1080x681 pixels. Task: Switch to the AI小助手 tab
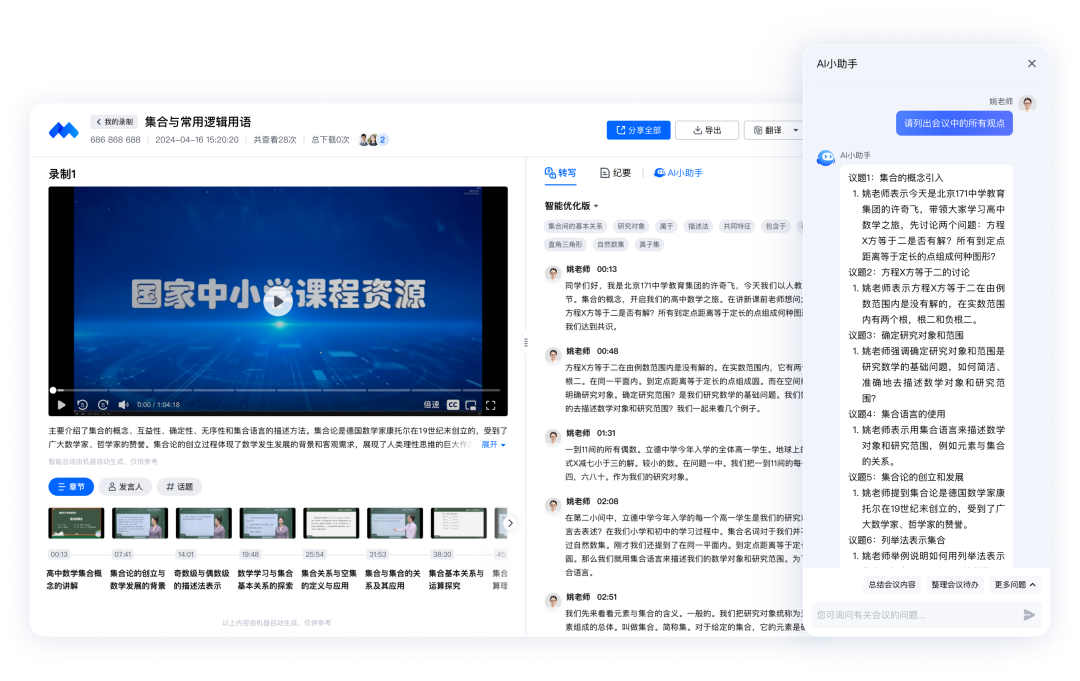click(681, 172)
